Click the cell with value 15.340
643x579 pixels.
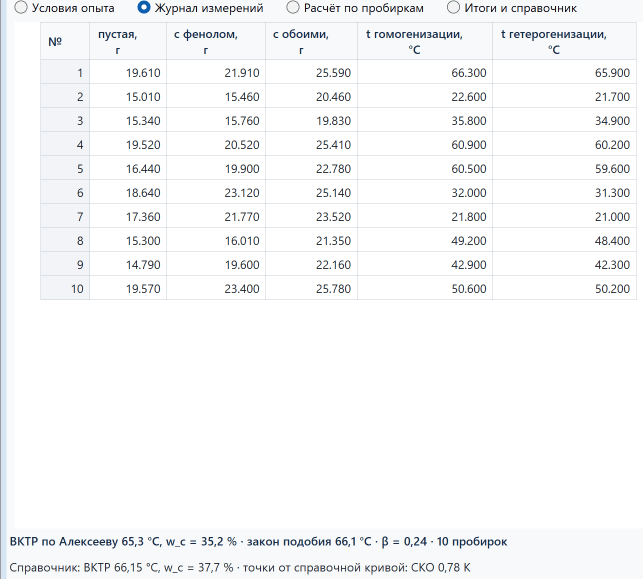point(128,121)
